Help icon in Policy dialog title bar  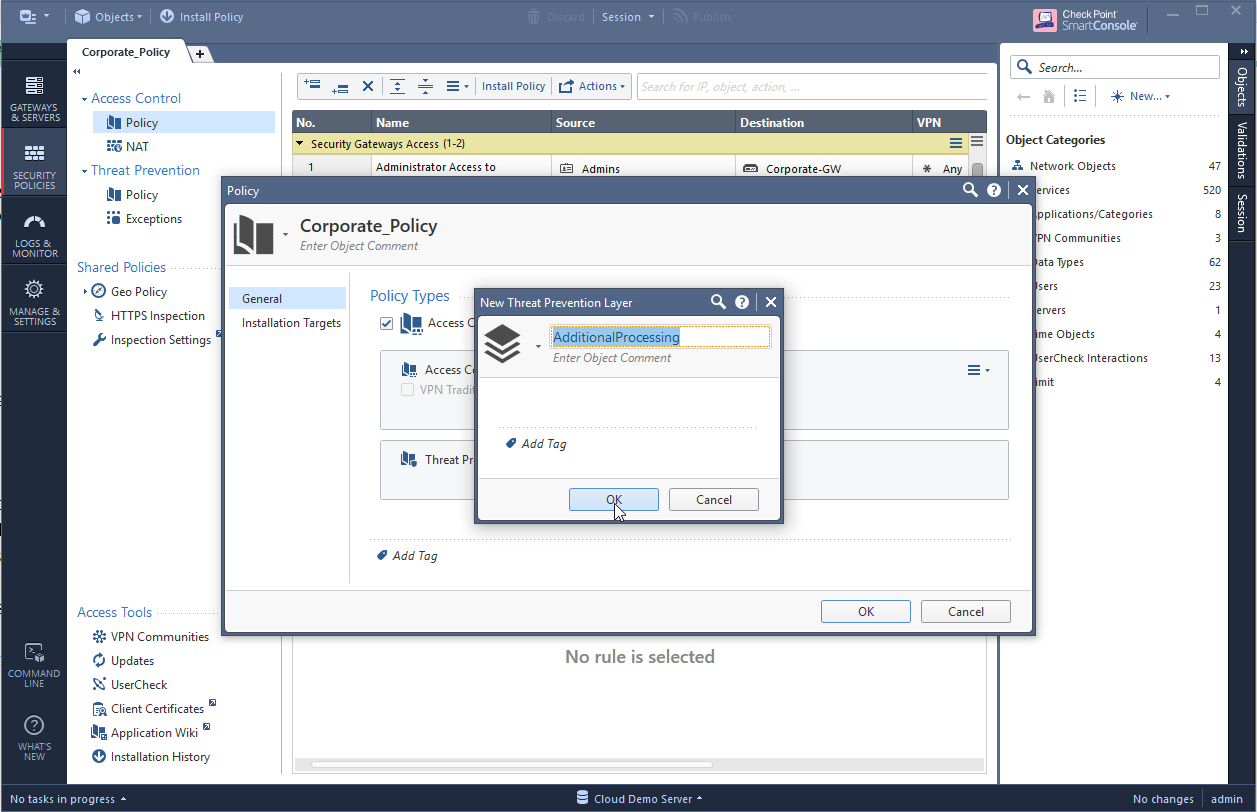point(994,190)
